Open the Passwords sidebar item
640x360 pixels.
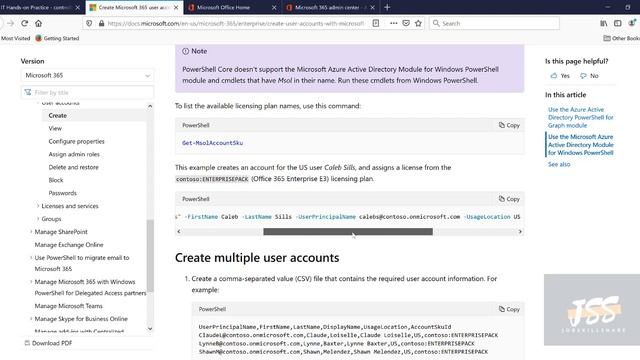click(x=62, y=193)
